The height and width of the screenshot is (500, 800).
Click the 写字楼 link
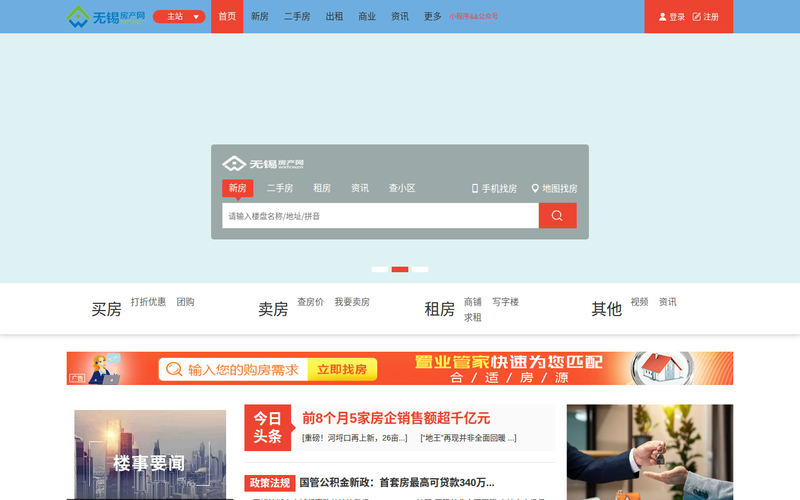[505, 302]
